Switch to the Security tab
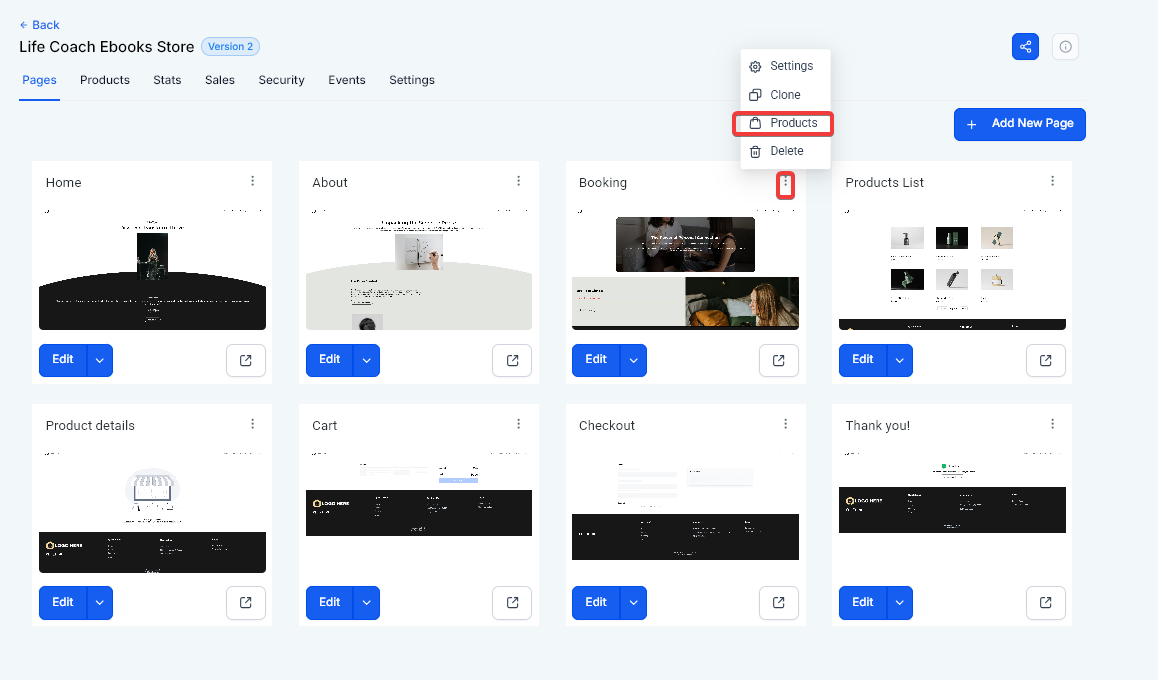The width and height of the screenshot is (1158, 680). [x=281, y=80]
